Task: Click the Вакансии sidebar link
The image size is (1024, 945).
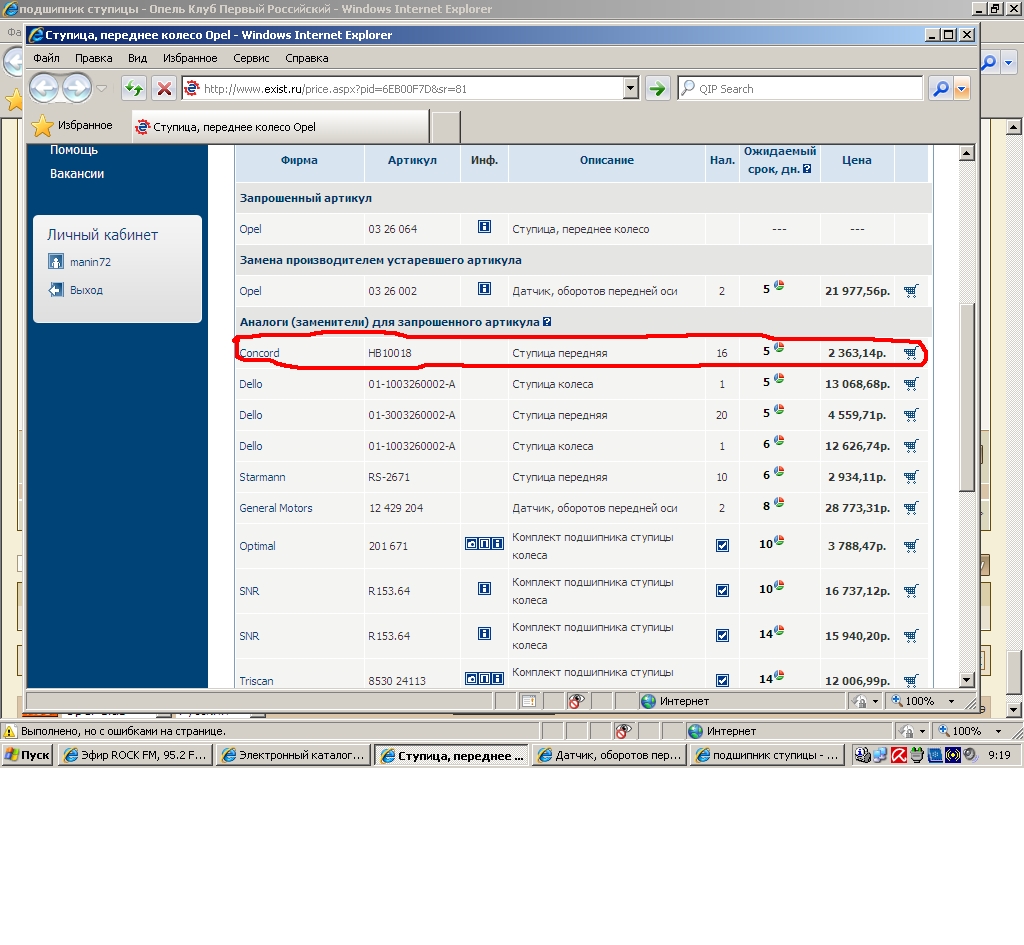Action: point(77,174)
